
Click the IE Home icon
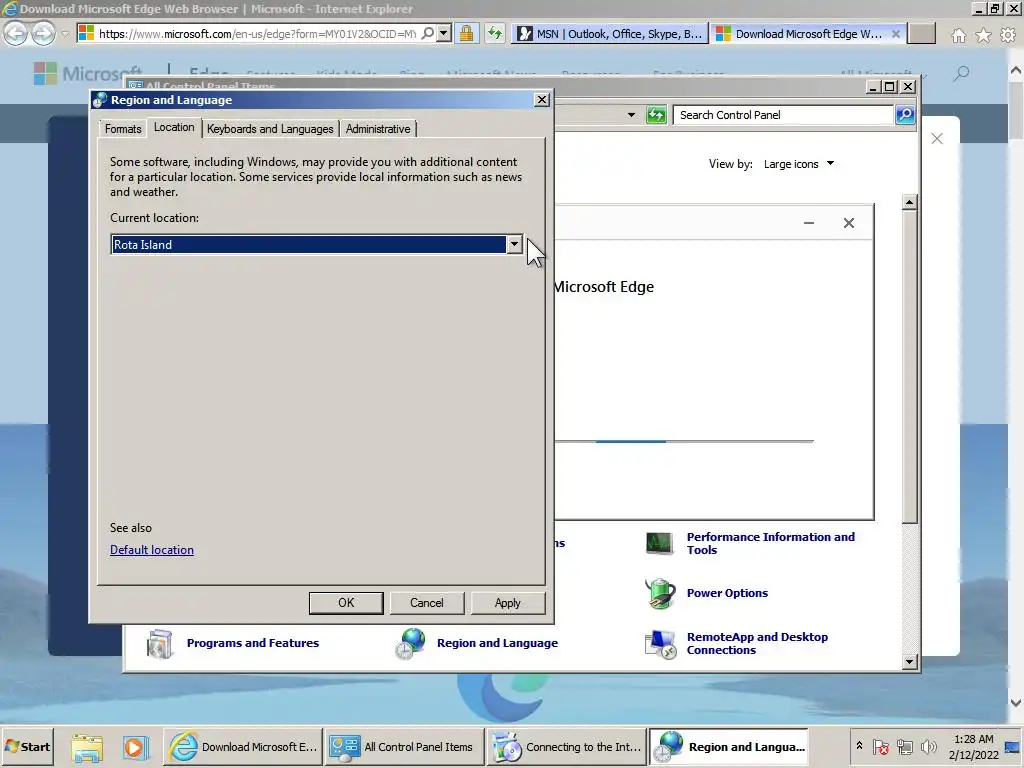[958, 35]
